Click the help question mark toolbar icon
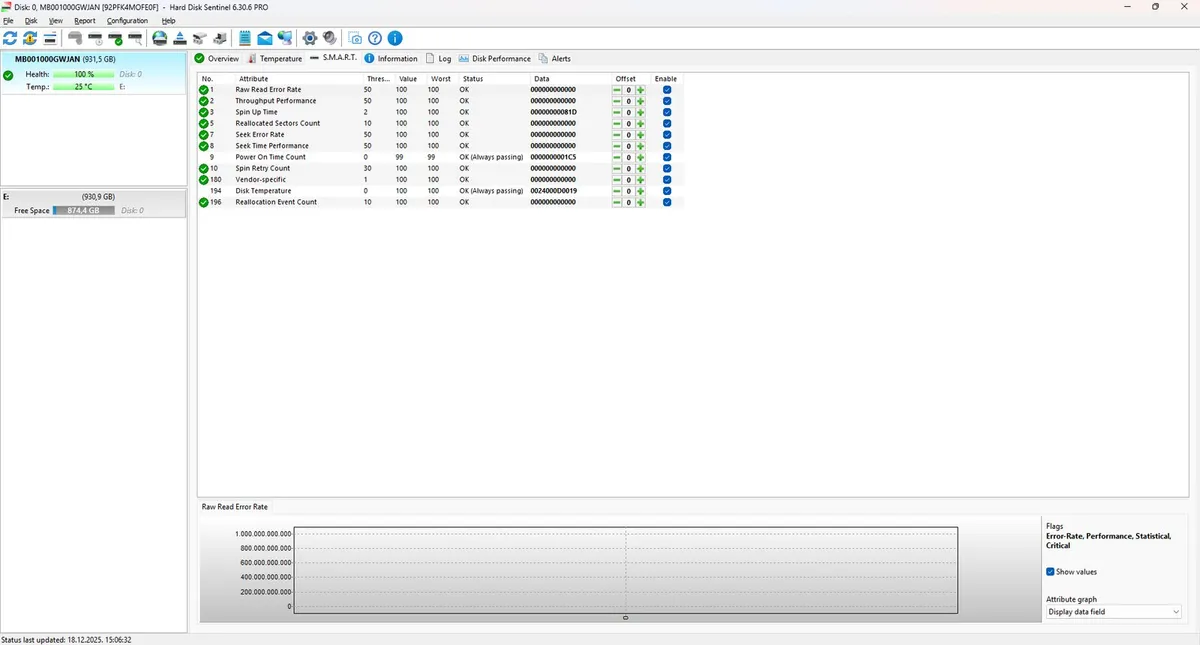Screen dimensions: 1200x645 (375, 38)
